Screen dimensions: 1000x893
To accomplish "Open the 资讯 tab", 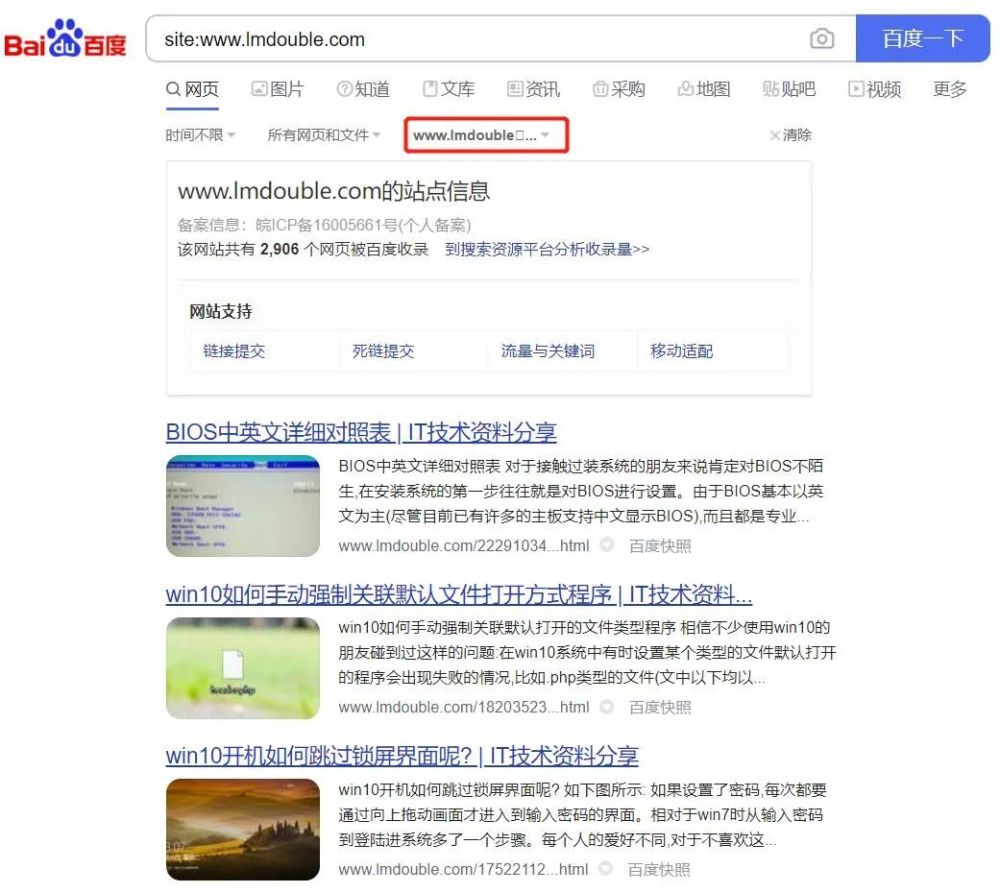I will [x=534, y=89].
